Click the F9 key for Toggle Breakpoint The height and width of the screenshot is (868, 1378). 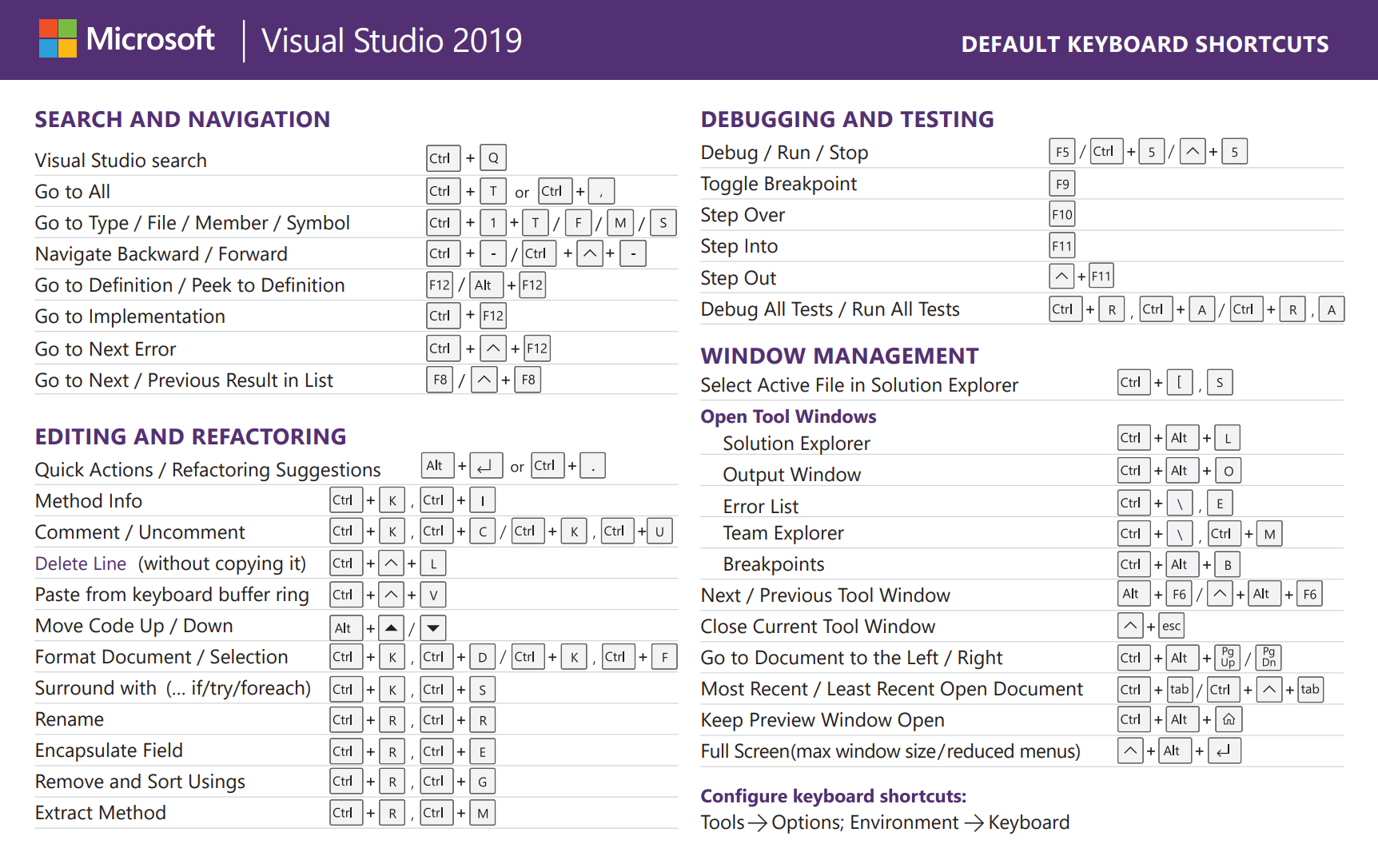pyautogui.click(x=1062, y=184)
